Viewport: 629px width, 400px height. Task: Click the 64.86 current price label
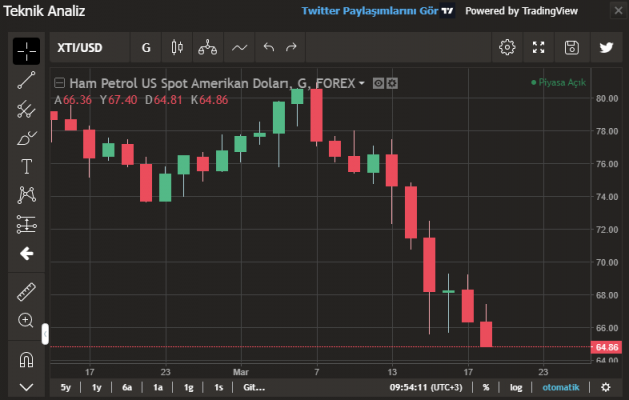(607, 347)
